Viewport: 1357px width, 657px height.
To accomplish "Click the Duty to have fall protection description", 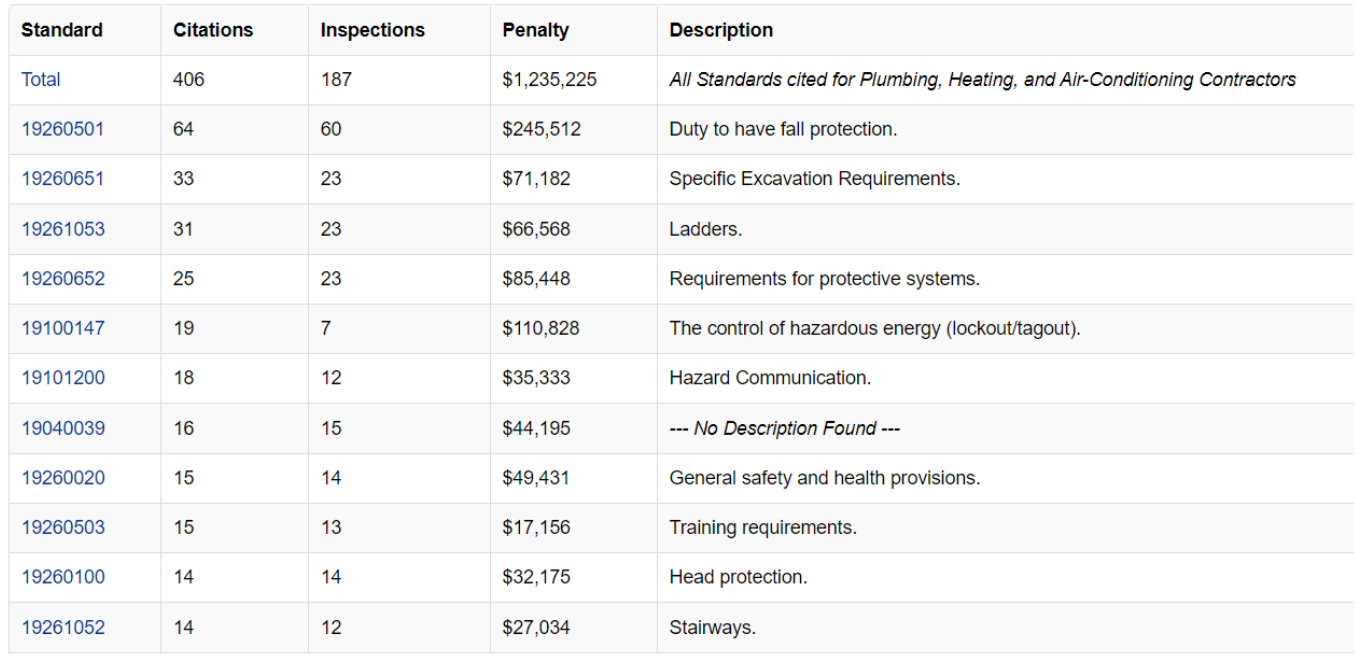I will pyautogui.click(x=783, y=129).
